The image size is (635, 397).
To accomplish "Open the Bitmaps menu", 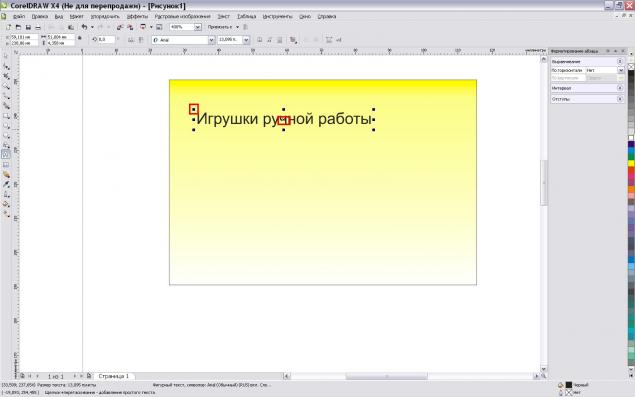I will tap(182, 17).
